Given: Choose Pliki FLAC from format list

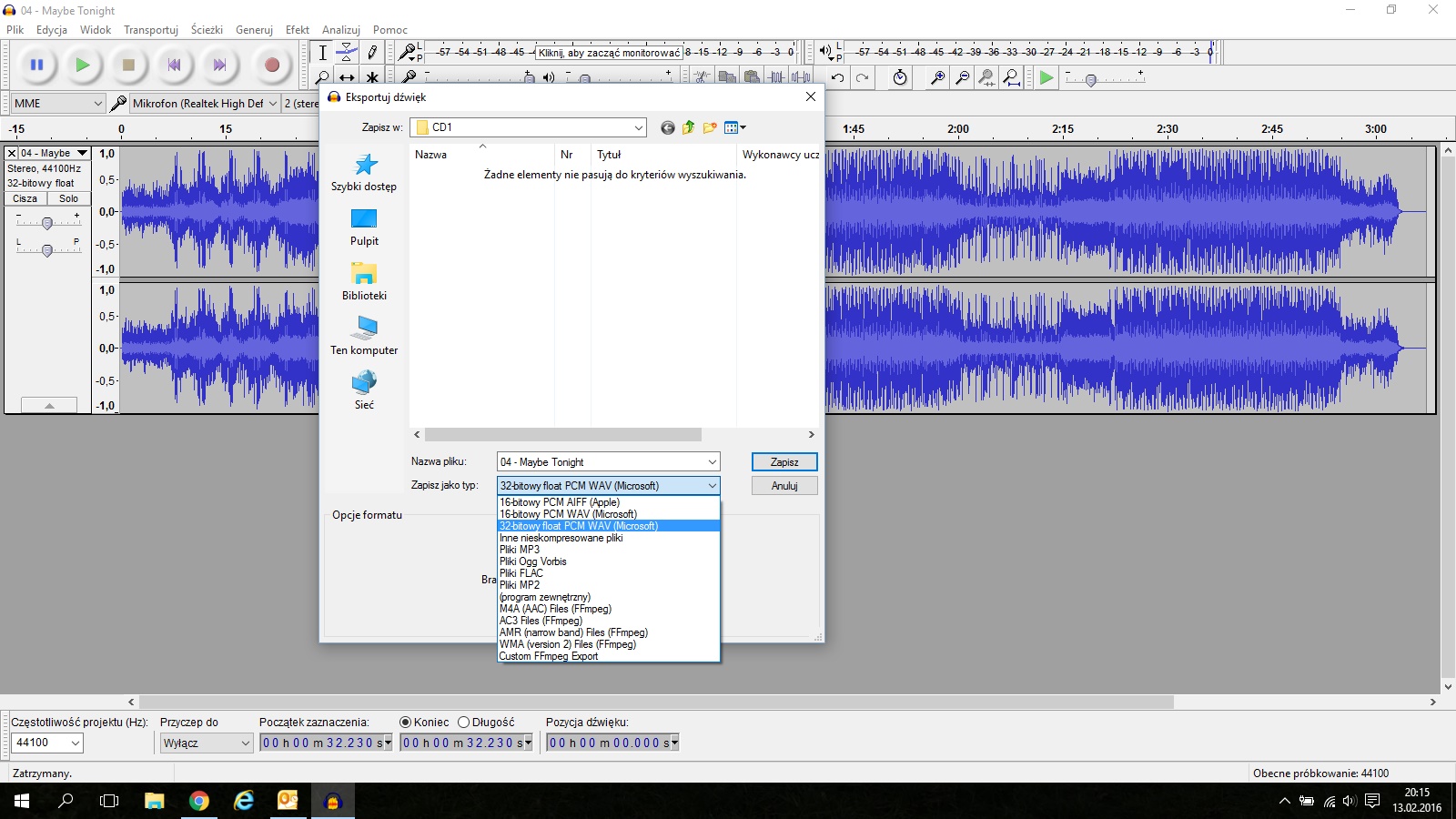Looking at the screenshot, I should 521,573.
